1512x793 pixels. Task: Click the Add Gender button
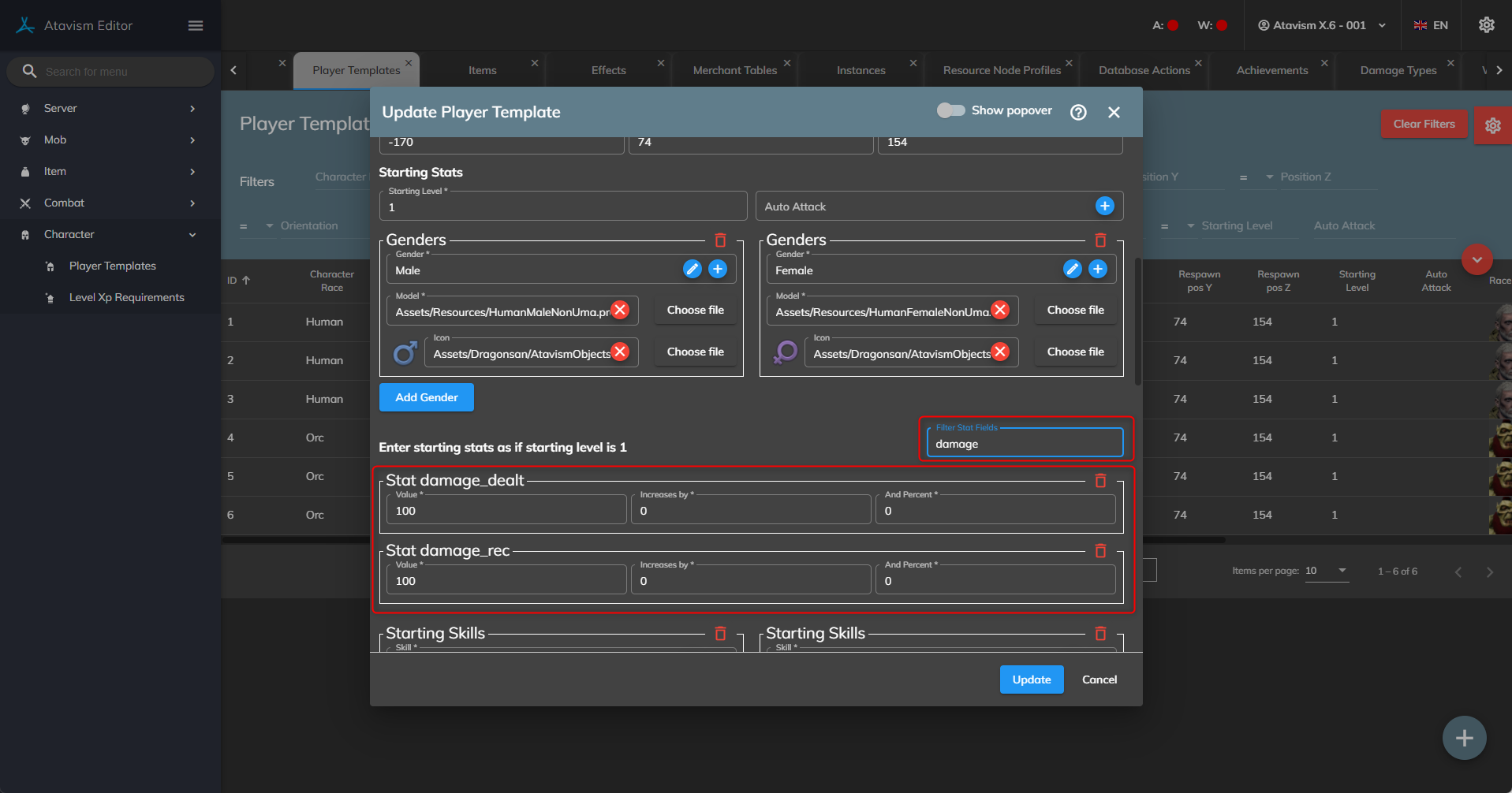pos(426,397)
